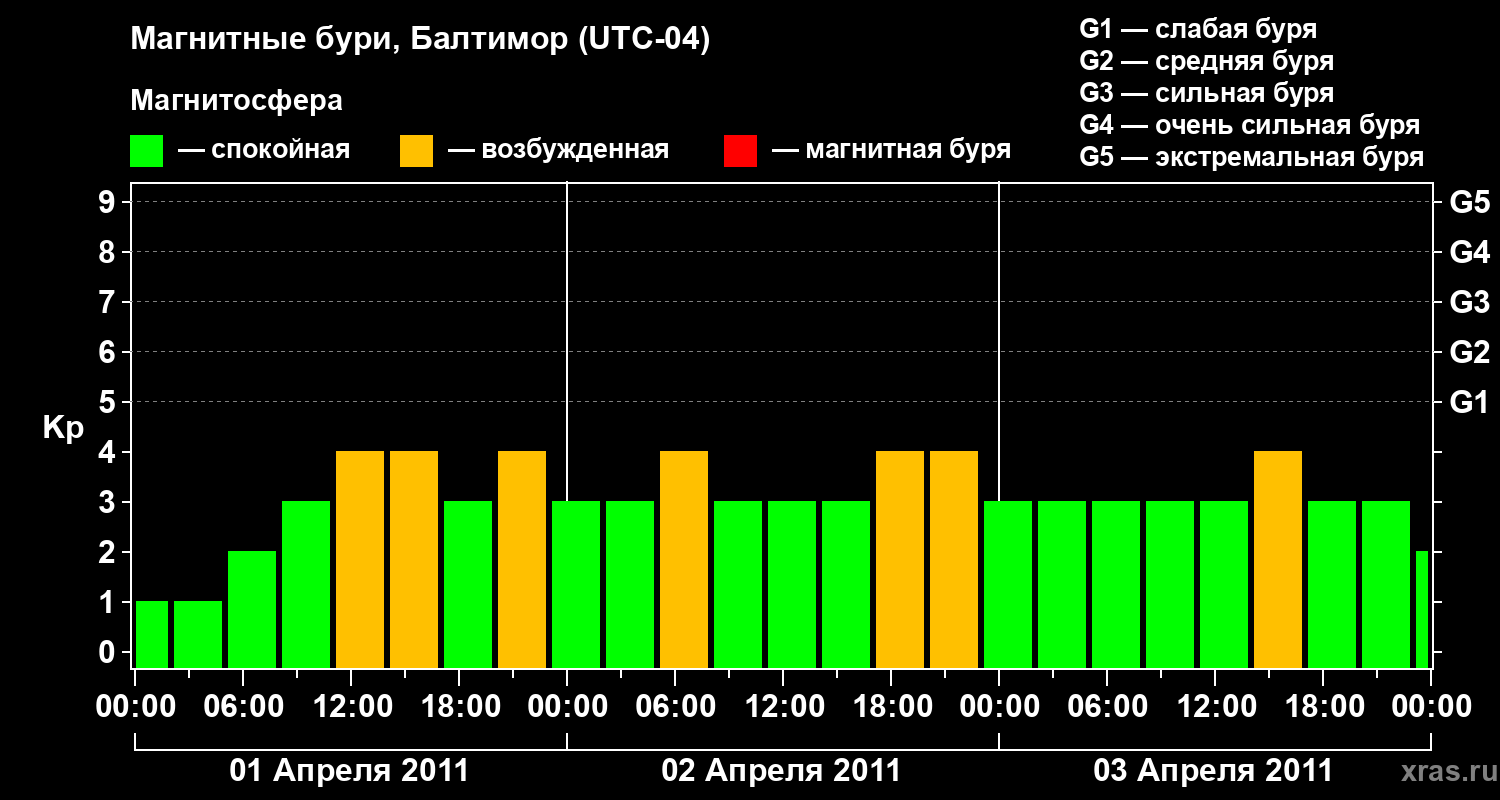Click the yellow bar above 06:00 on 02 Апреля

tap(684, 559)
